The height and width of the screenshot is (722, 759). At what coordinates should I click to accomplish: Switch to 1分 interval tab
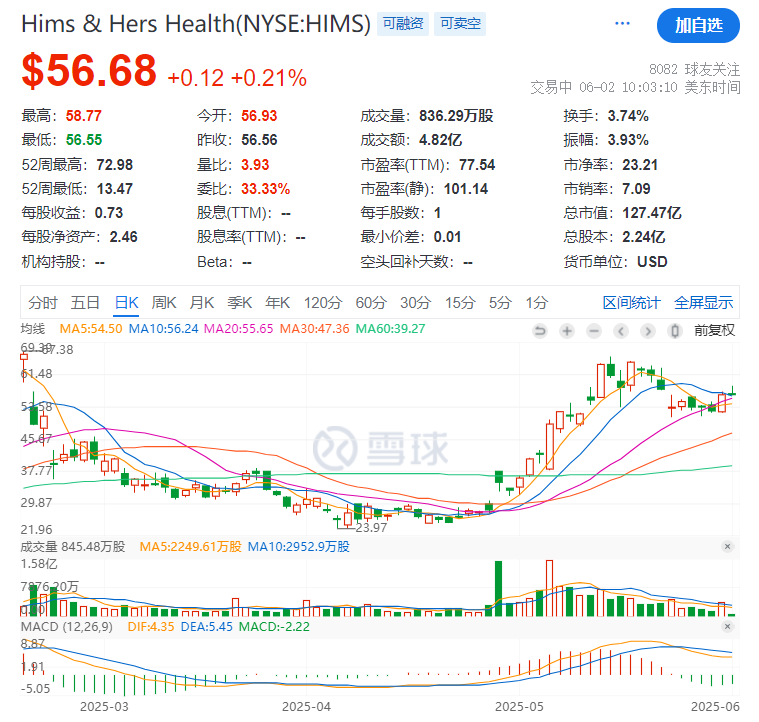tap(537, 303)
